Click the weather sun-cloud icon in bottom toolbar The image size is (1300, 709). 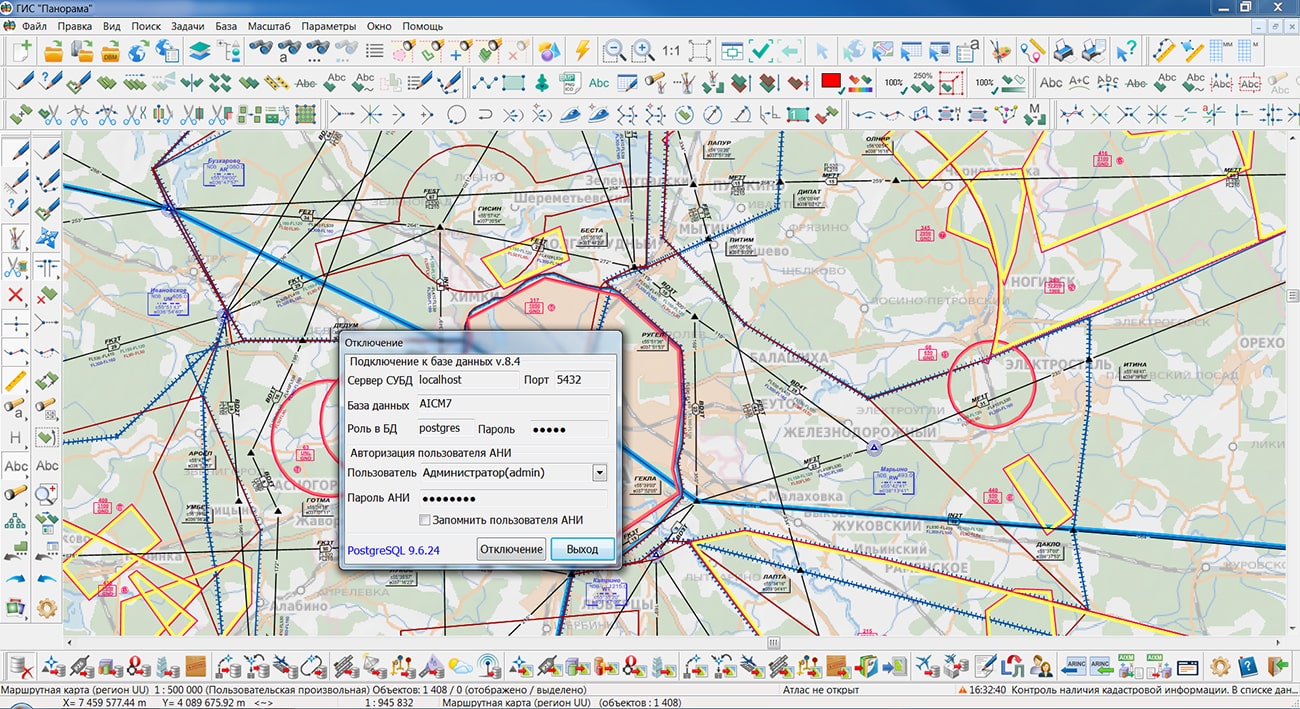point(461,666)
